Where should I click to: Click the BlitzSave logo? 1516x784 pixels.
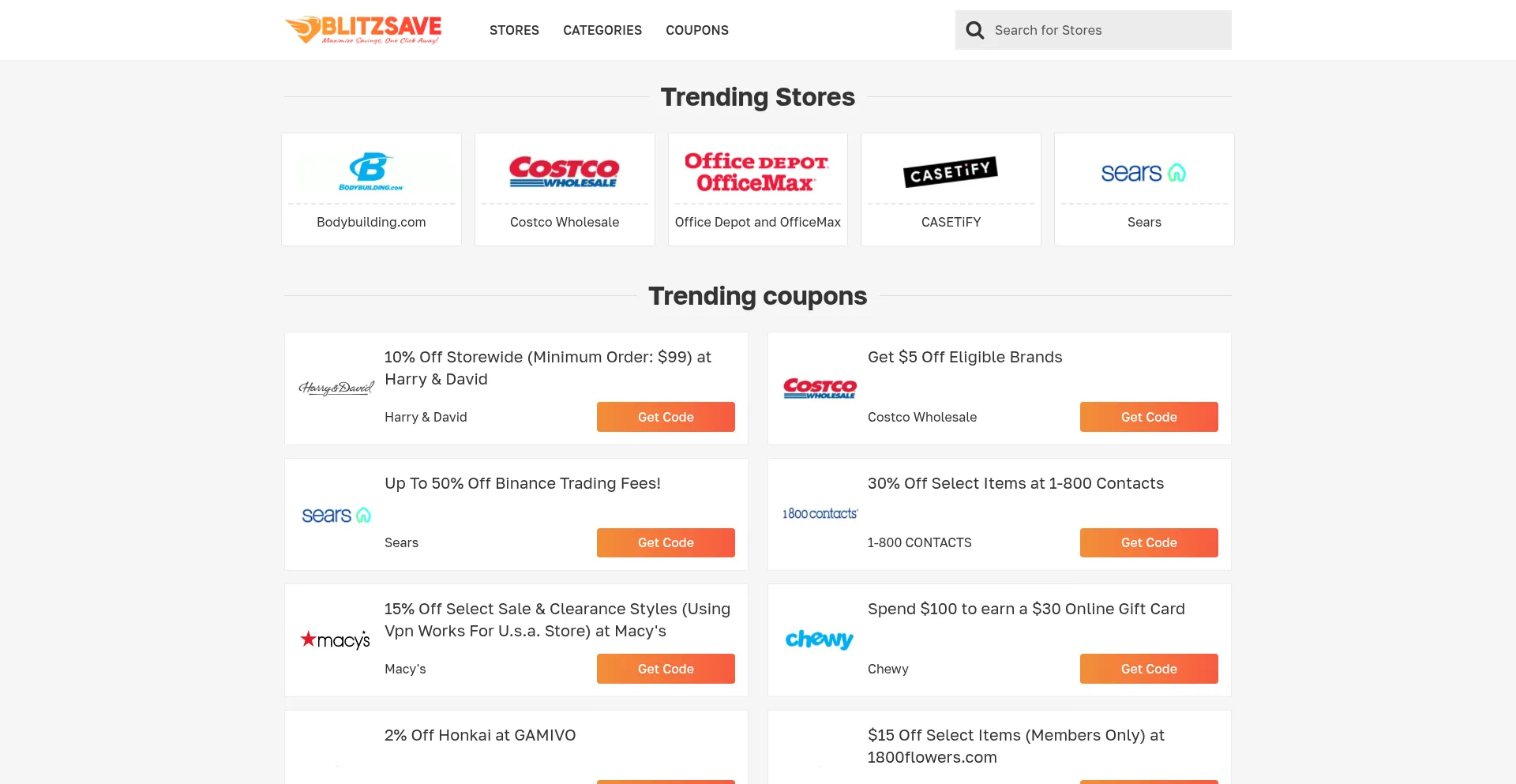click(x=363, y=30)
